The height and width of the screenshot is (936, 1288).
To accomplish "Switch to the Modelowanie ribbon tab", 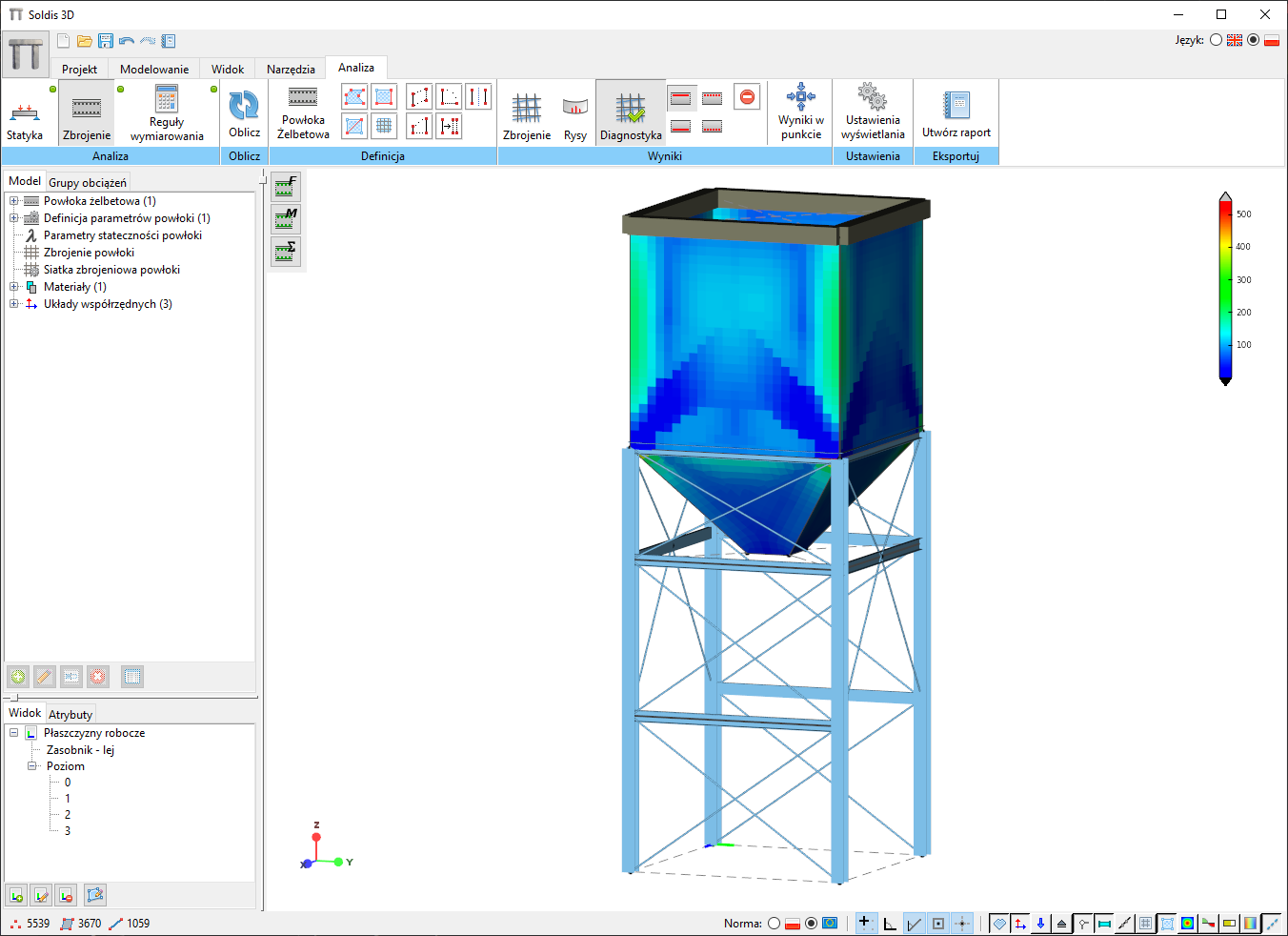I will [153, 69].
